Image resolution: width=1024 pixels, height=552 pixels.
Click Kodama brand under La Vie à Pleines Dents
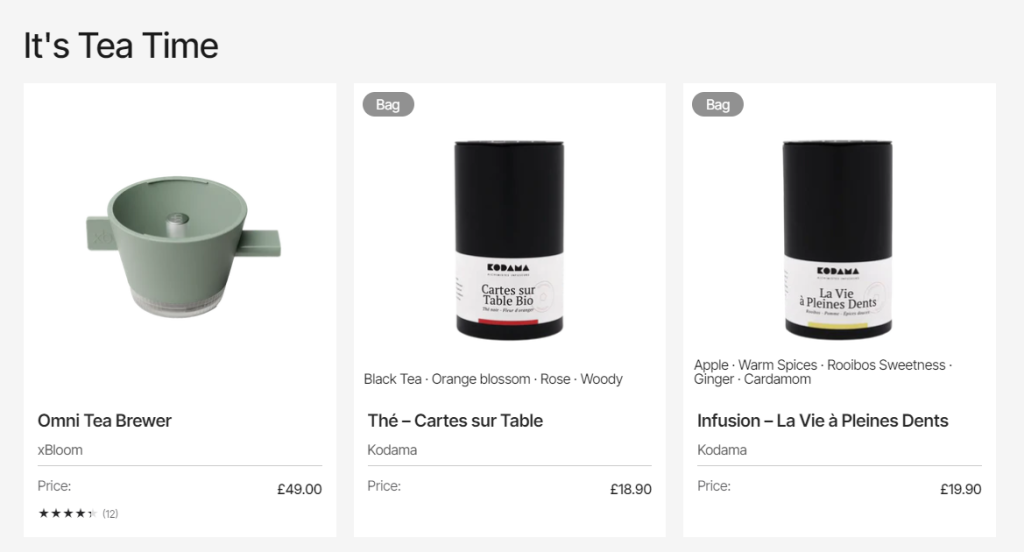pyautogui.click(x=722, y=450)
